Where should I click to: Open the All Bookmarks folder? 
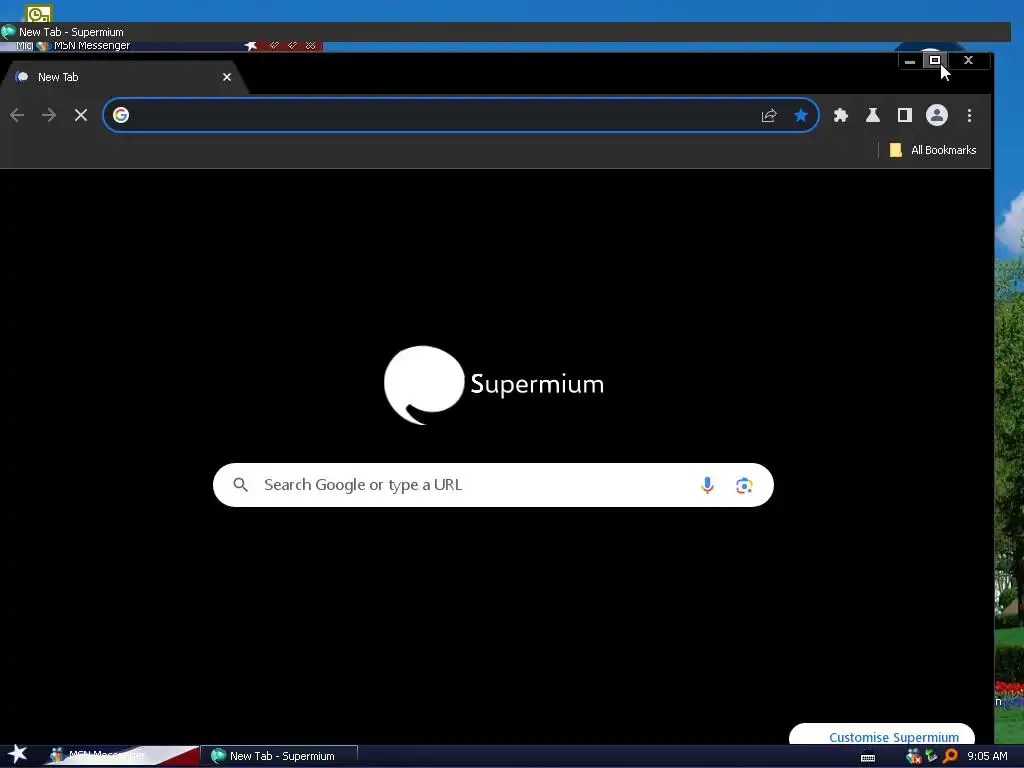pyautogui.click(x=933, y=150)
